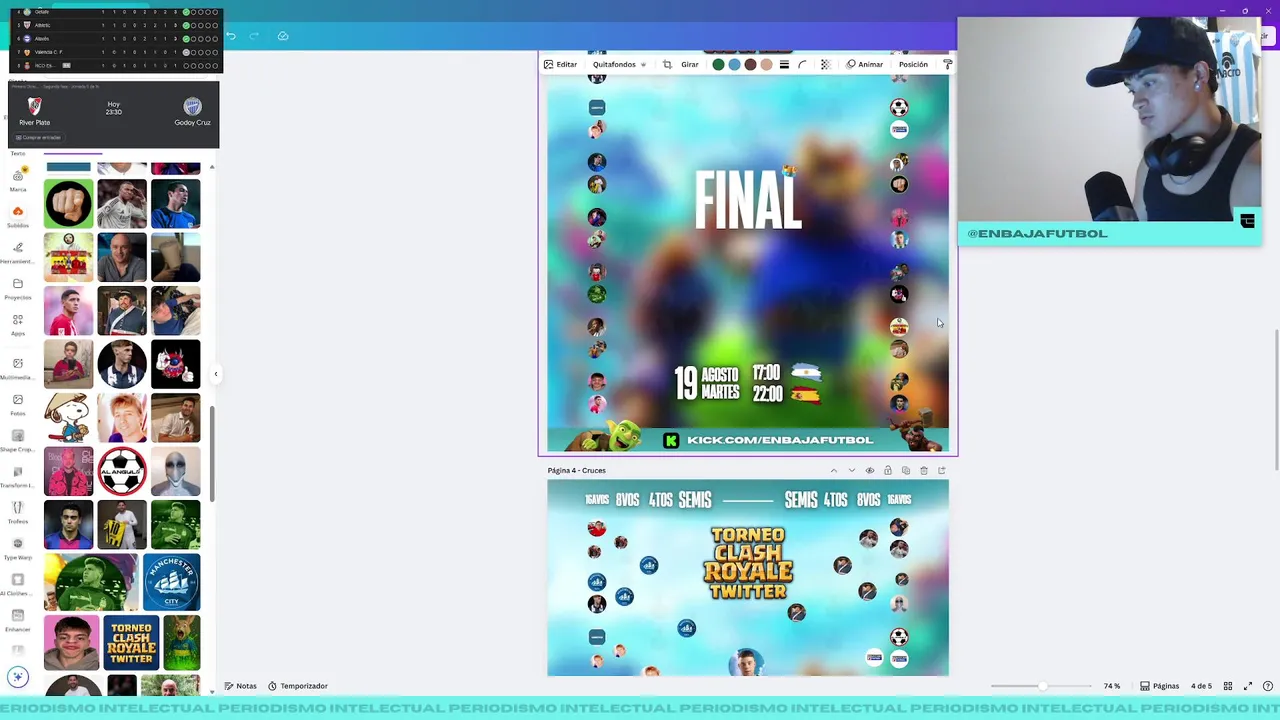
Task: Click the cloud save status icon
Action: 283,36
